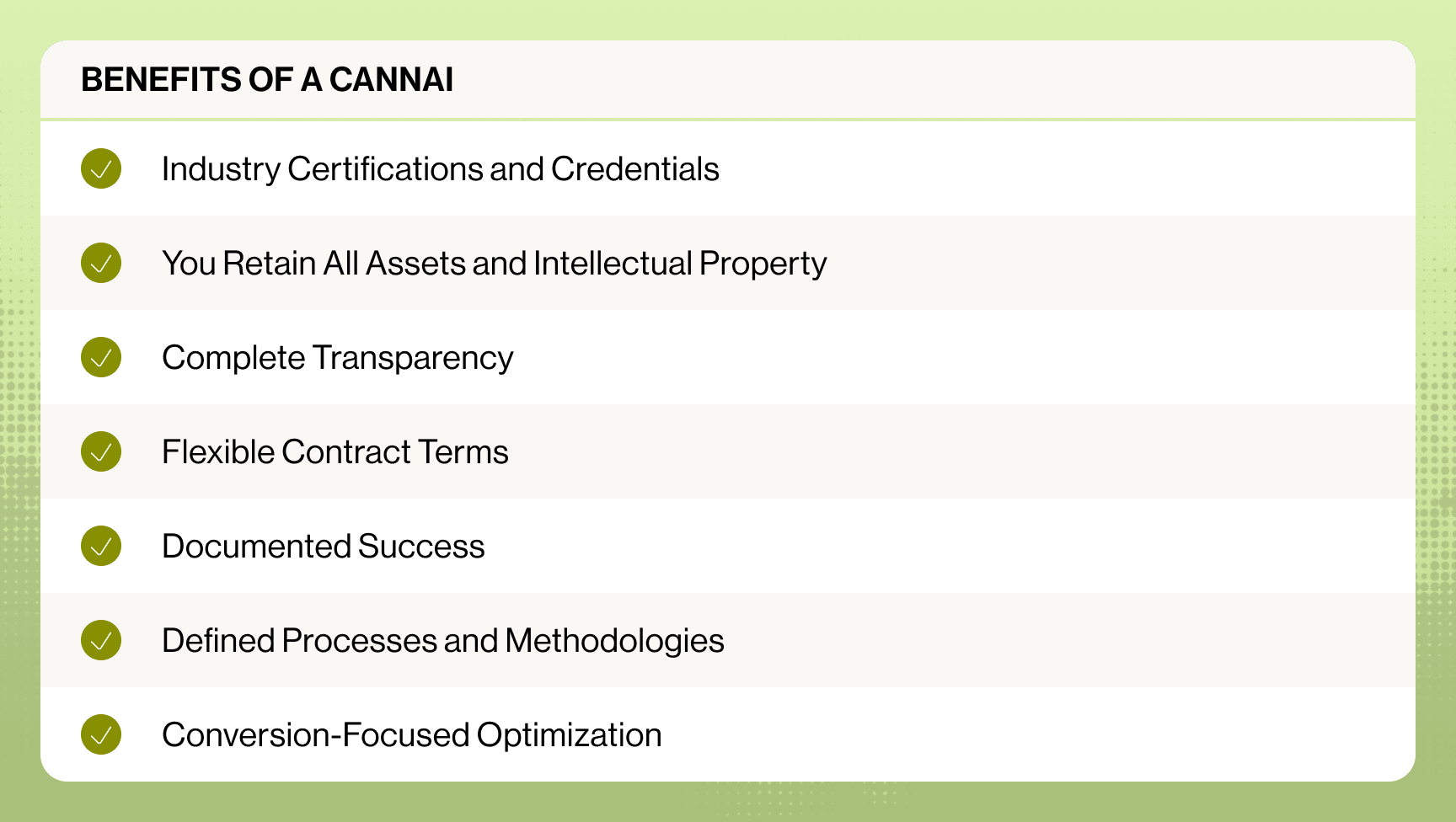1456x822 pixels.
Task: Click the 'Conversion-Focused Optimization' label
Action: (411, 735)
